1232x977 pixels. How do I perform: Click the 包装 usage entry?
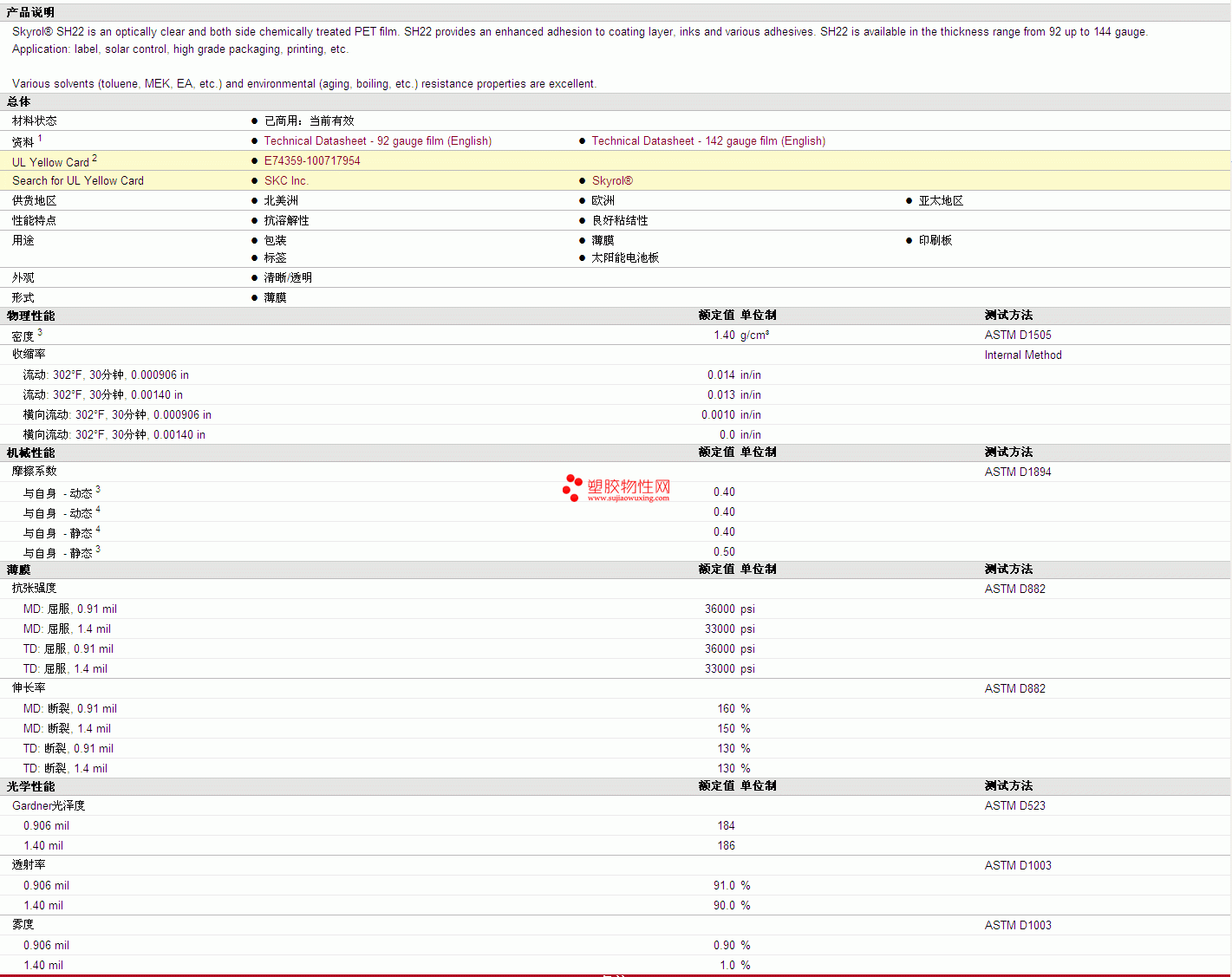click(275, 241)
